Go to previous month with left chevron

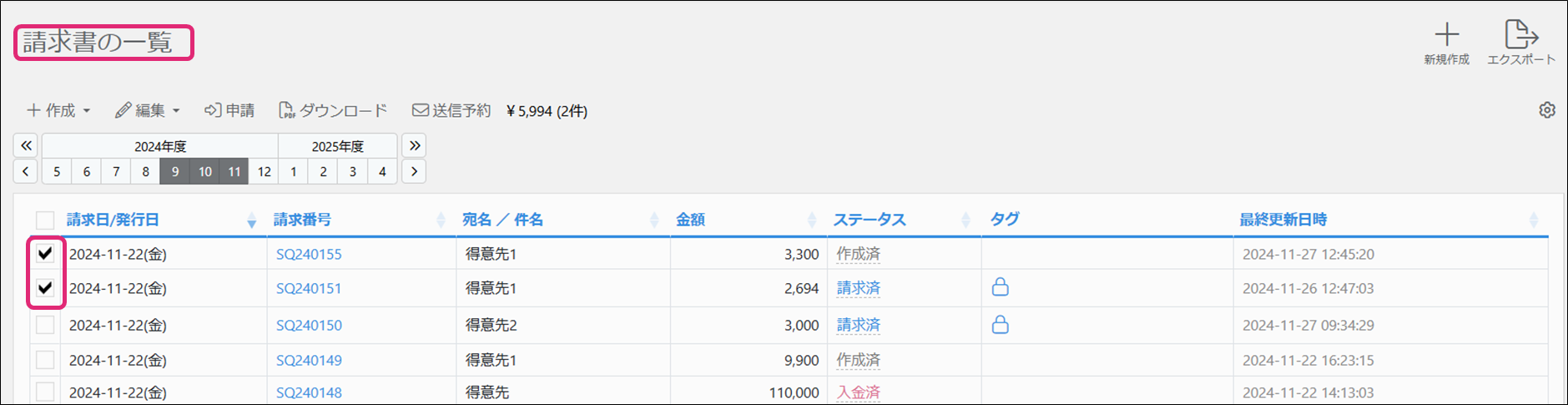tap(26, 171)
